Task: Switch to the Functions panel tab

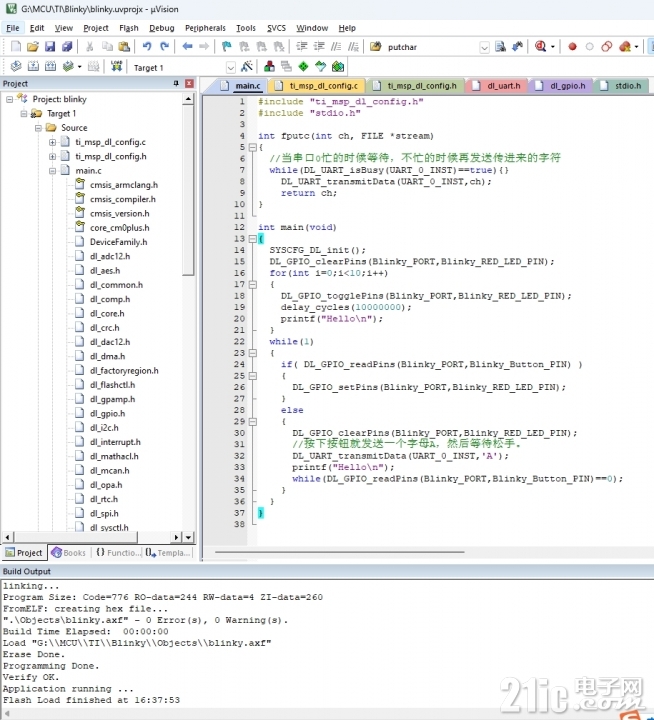Action: point(118,553)
